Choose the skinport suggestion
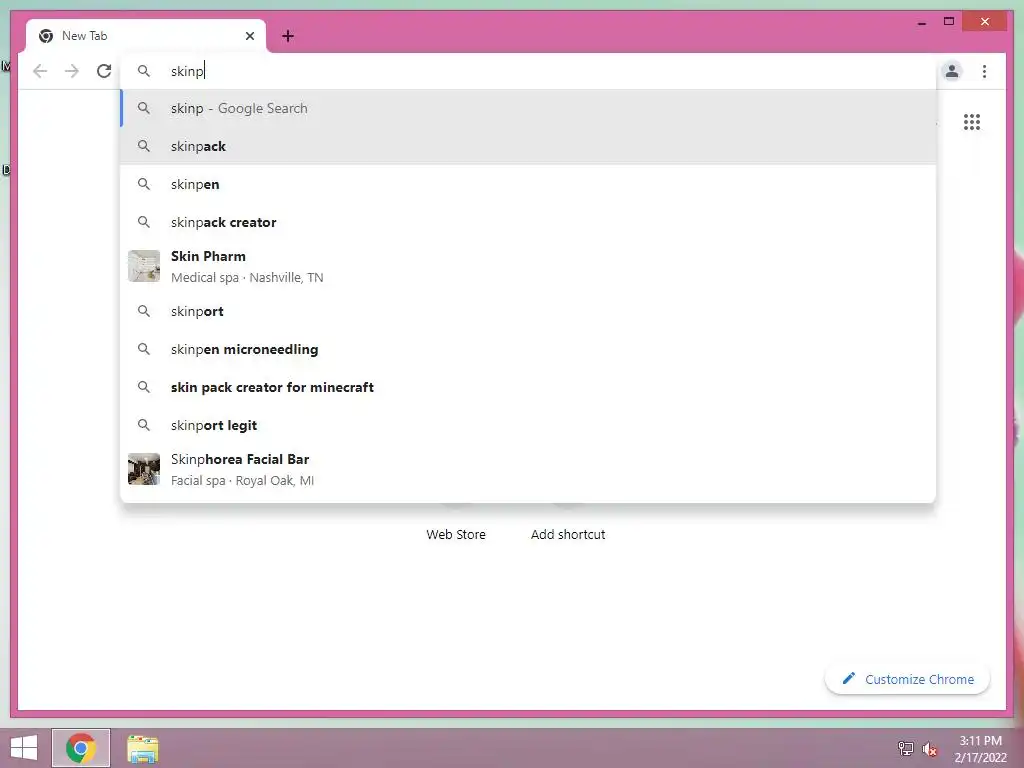The height and width of the screenshot is (768, 1024). 528,312
